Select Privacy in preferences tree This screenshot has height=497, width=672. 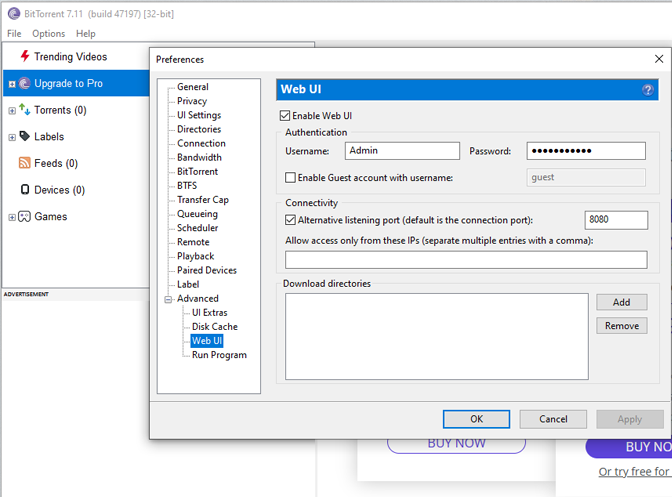click(192, 101)
